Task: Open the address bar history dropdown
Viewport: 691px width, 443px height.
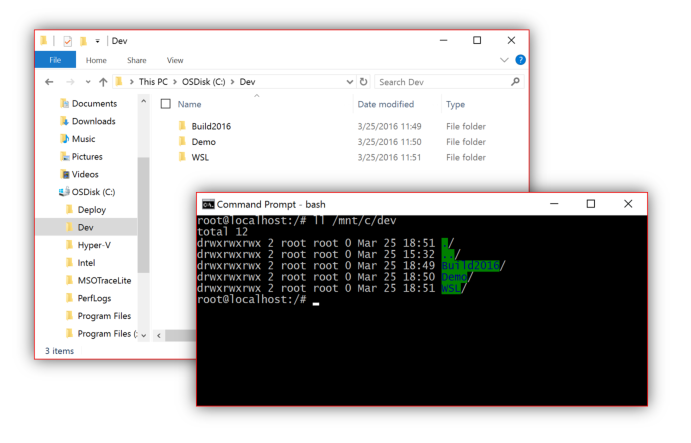Action: (x=349, y=82)
